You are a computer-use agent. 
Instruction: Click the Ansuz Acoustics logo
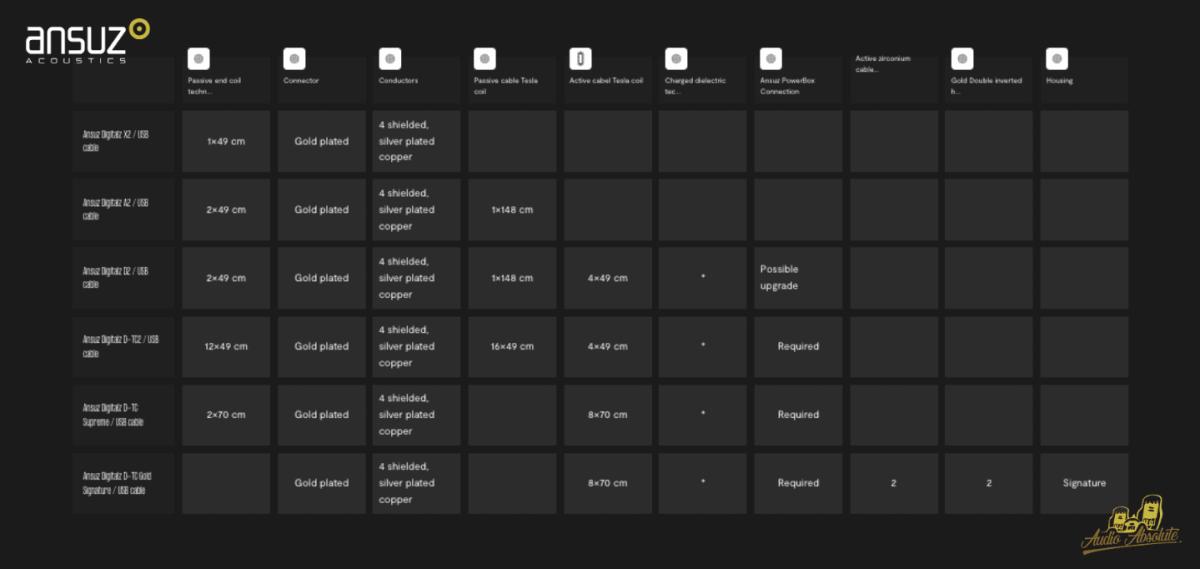[87, 41]
